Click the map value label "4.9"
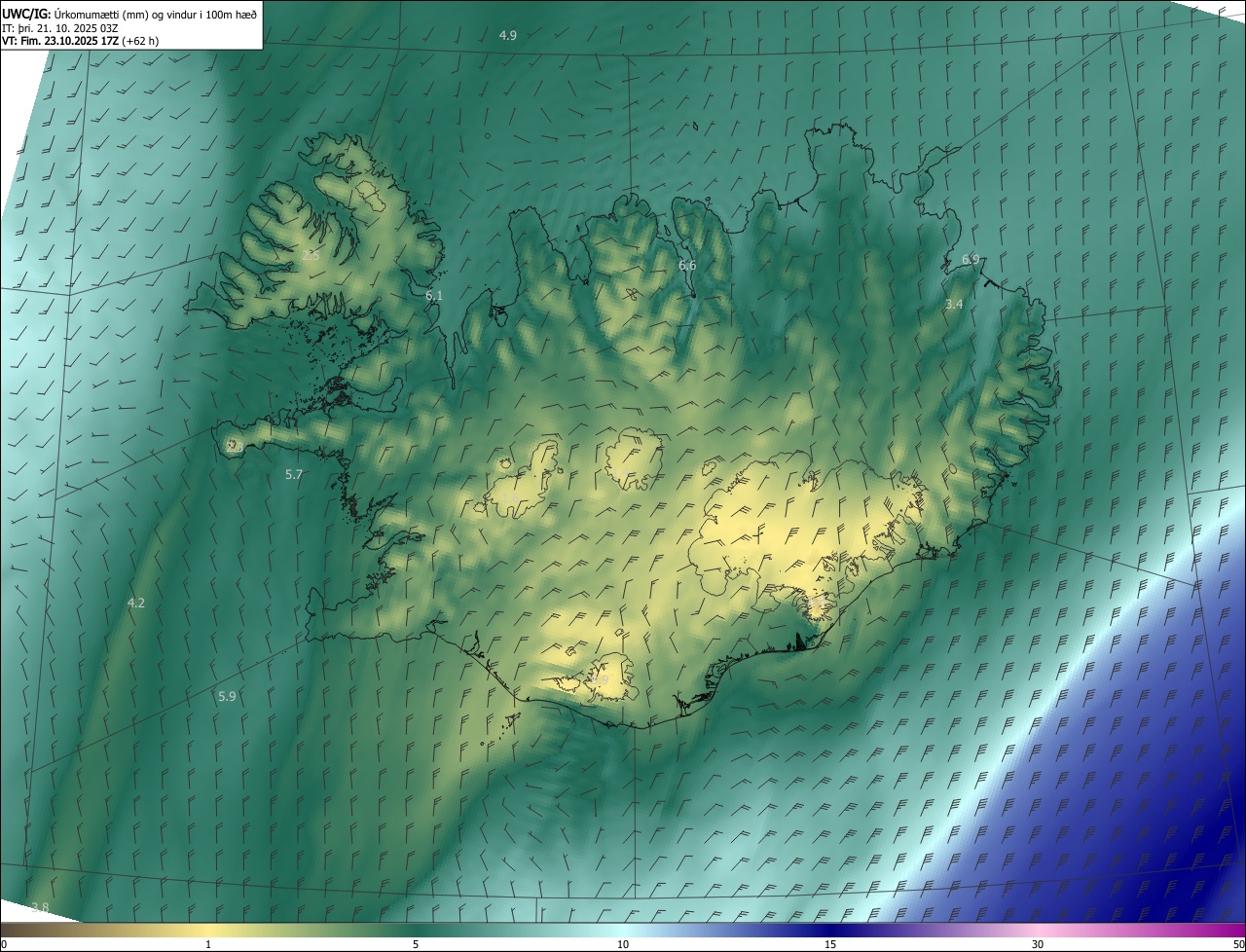1246x952 pixels. coord(508,35)
